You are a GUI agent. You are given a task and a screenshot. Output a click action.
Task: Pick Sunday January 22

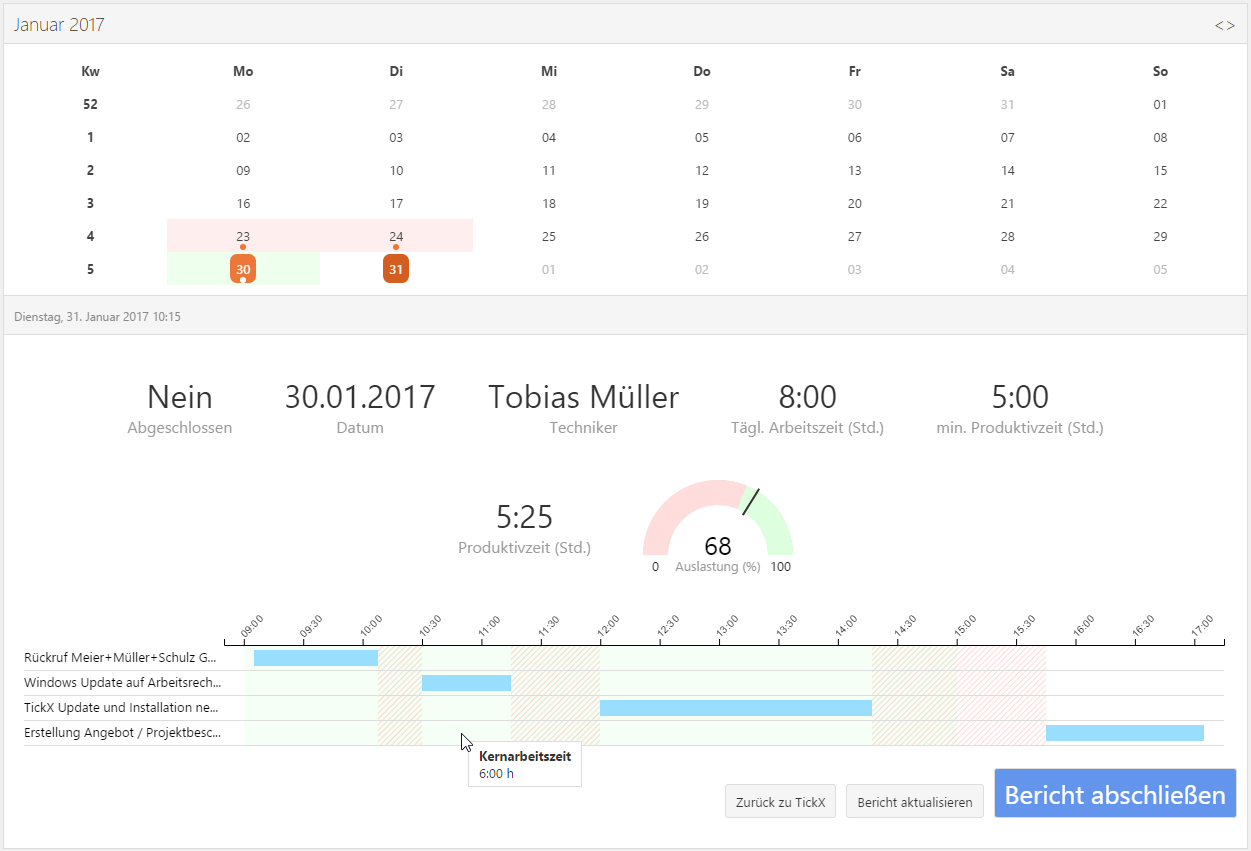pyautogui.click(x=1160, y=204)
